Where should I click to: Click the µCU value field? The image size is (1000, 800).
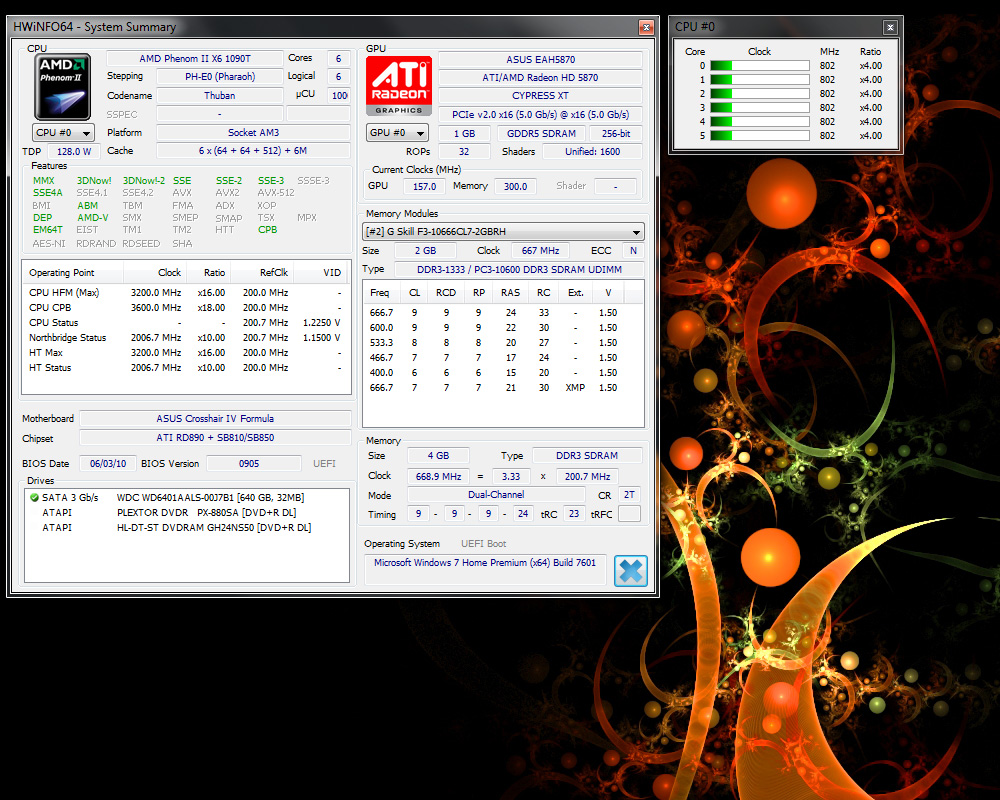(339, 96)
